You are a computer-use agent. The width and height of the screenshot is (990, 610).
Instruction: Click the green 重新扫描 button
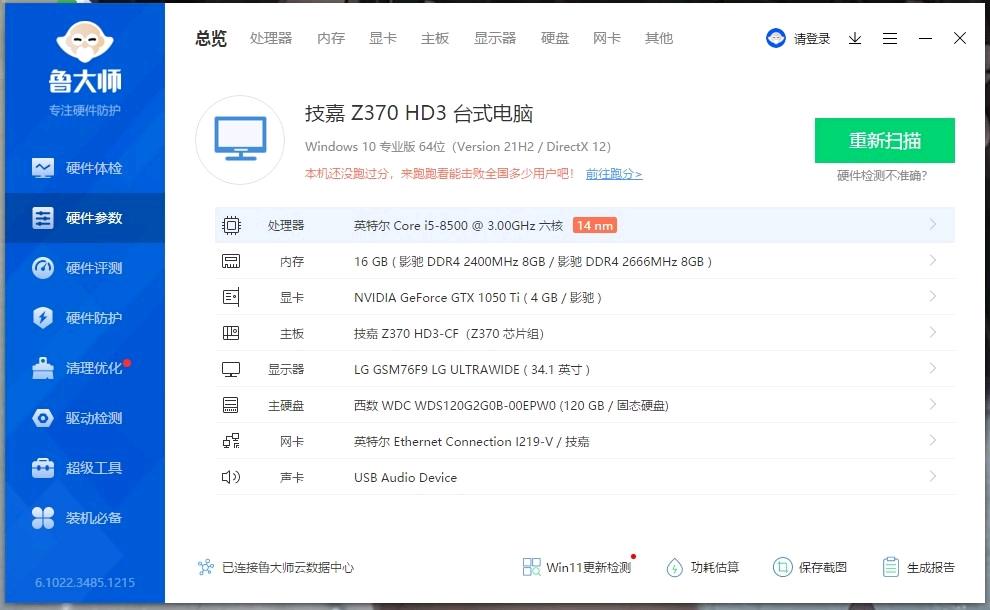885,140
